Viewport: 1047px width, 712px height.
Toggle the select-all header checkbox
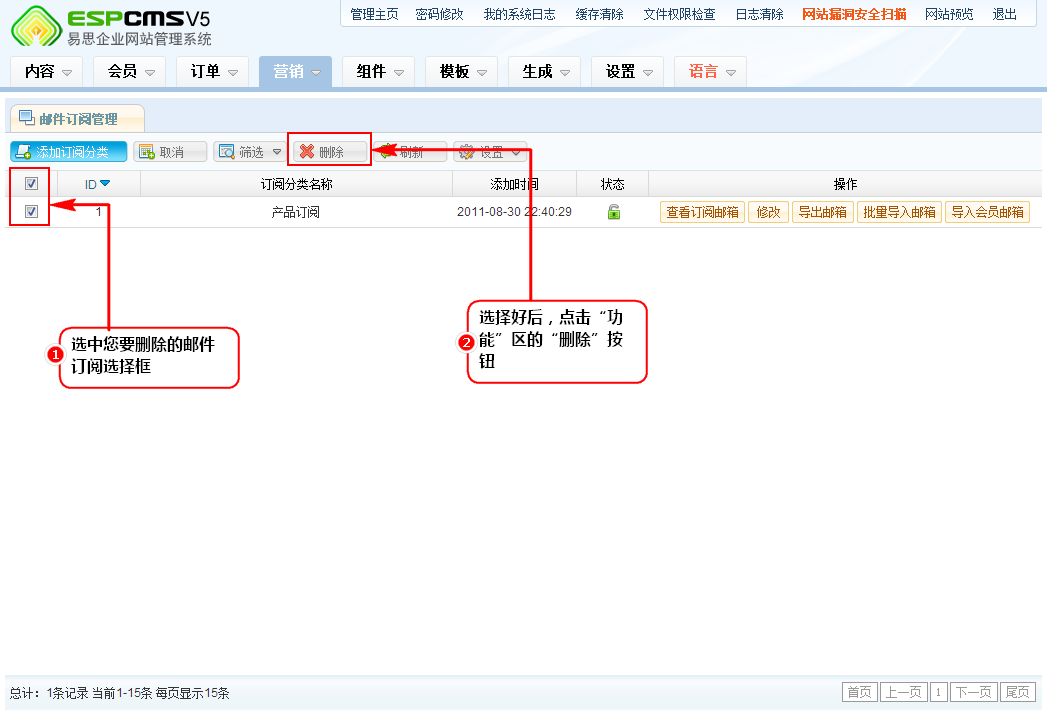pos(31,184)
